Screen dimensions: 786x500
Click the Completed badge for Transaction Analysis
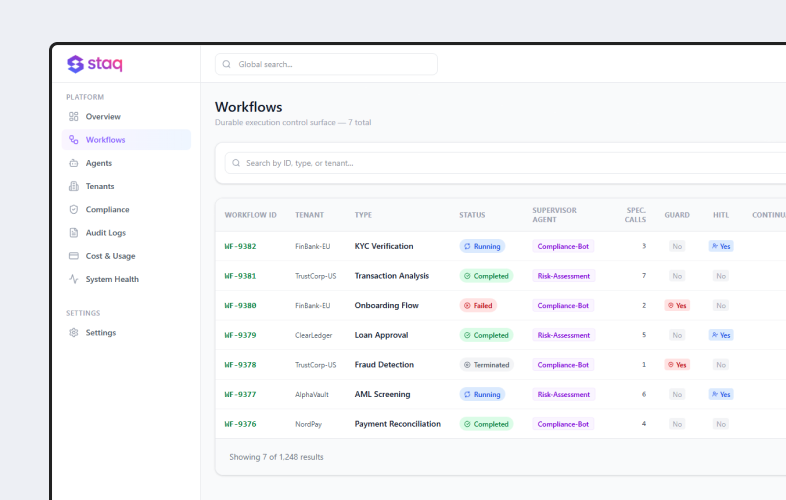pos(486,276)
